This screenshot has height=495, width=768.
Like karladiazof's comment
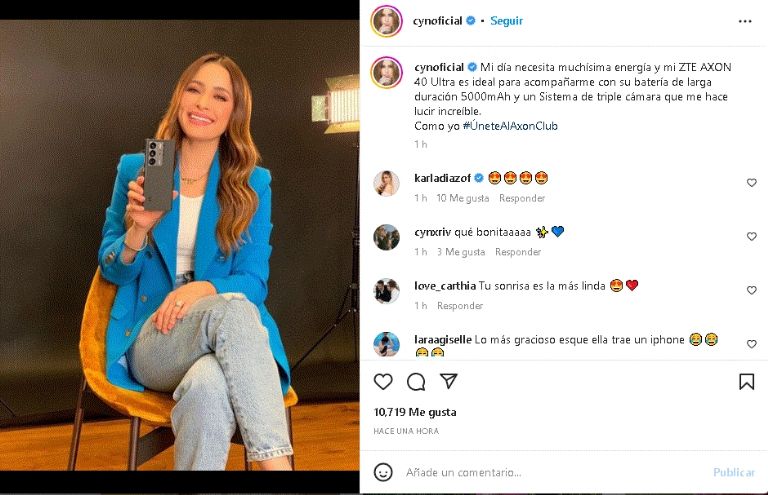click(752, 183)
